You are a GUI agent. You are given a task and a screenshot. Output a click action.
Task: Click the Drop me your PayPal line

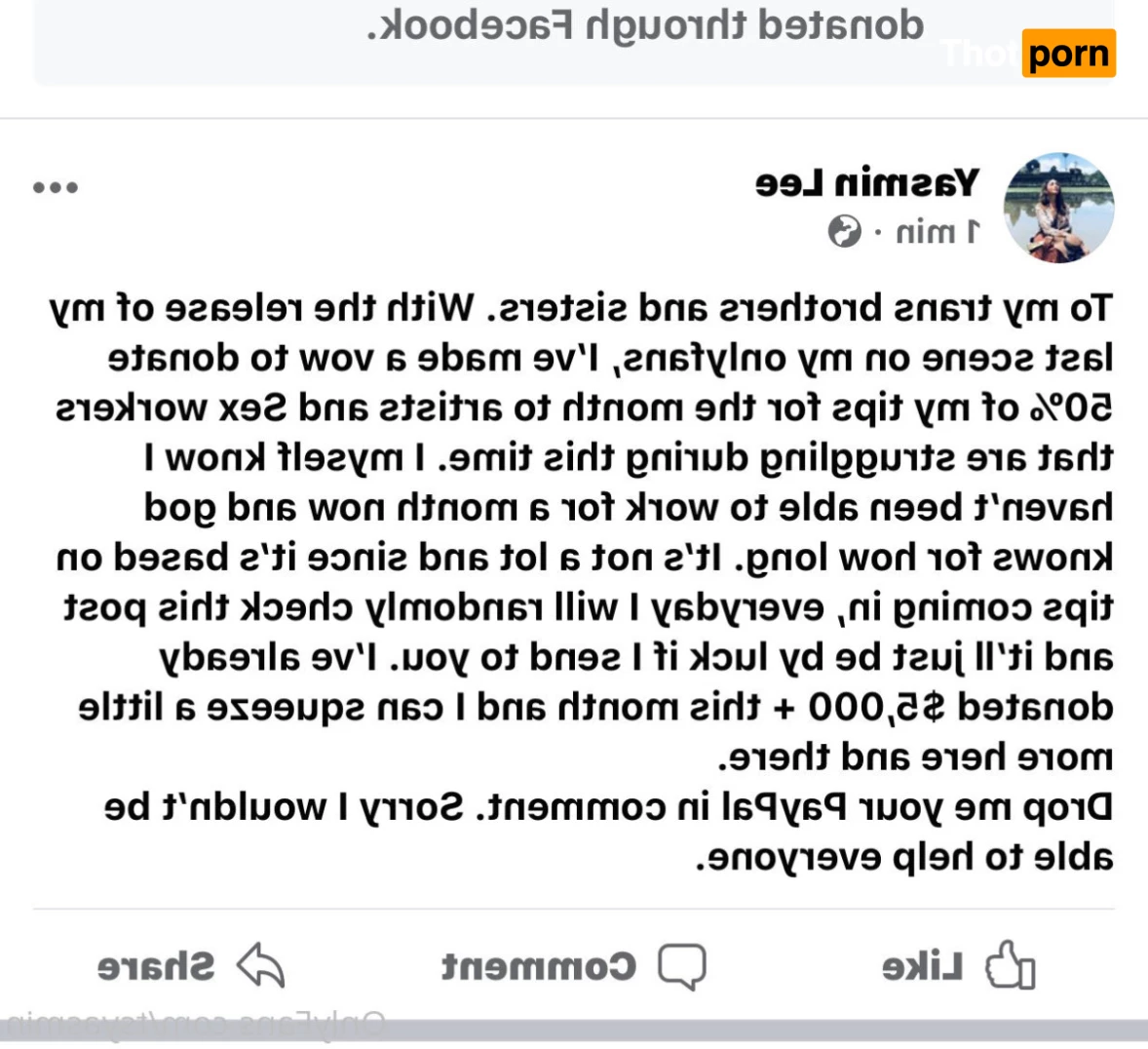click(608, 807)
